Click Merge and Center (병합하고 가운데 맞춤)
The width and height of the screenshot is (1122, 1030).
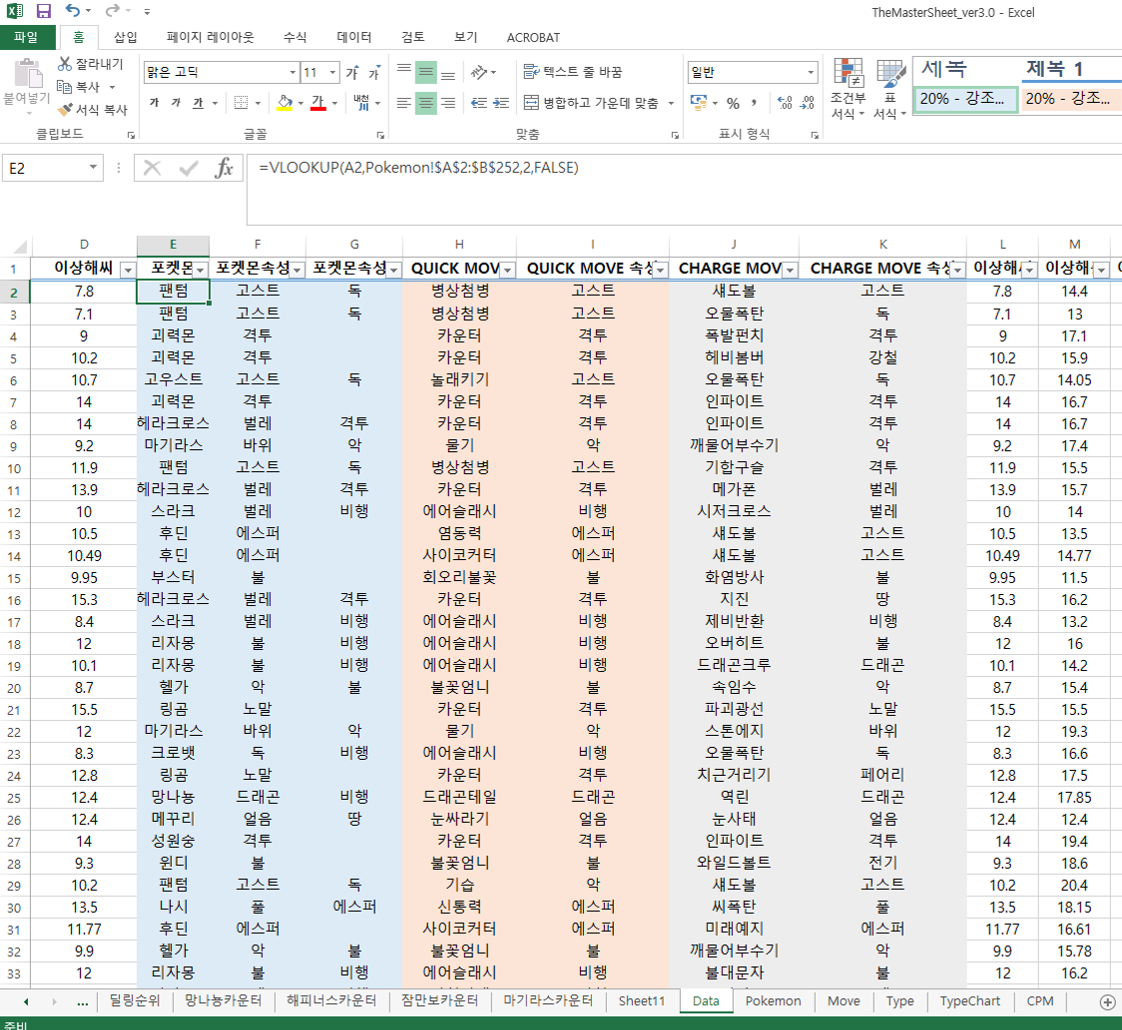[591, 103]
